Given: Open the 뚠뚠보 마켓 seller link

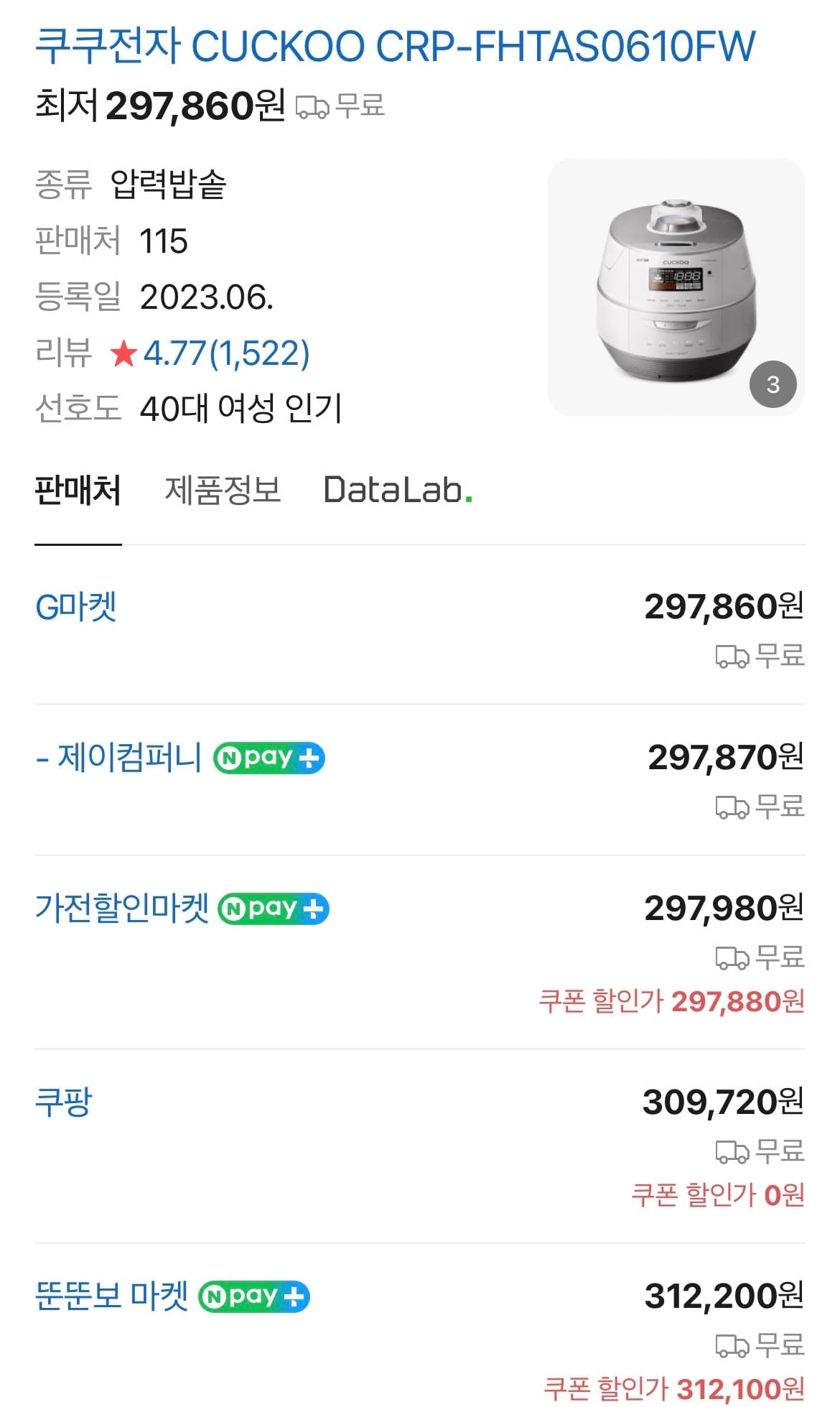Looking at the screenshot, I should point(112,1296).
